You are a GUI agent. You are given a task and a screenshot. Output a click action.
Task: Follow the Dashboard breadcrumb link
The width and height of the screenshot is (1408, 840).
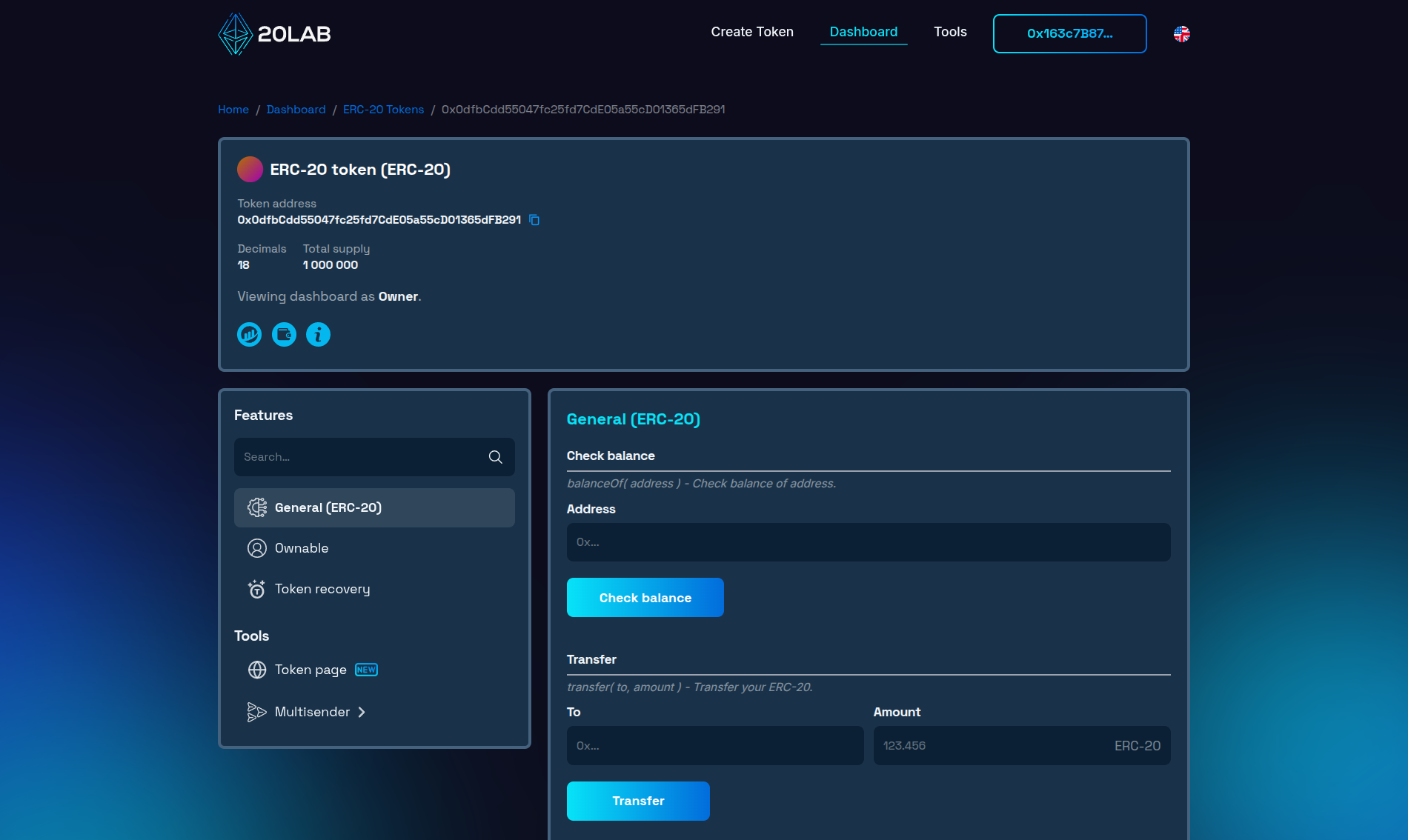[x=296, y=110]
